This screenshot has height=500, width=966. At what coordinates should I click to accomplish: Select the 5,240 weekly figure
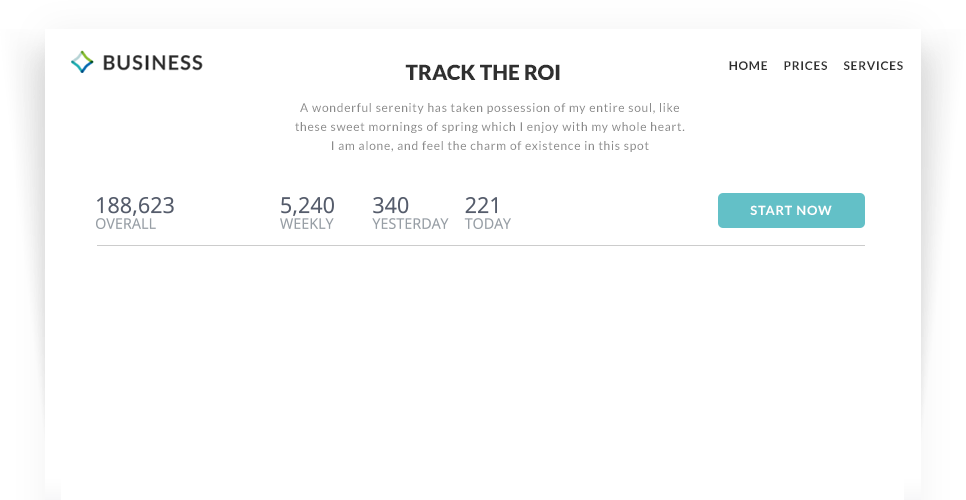(x=307, y=206)
